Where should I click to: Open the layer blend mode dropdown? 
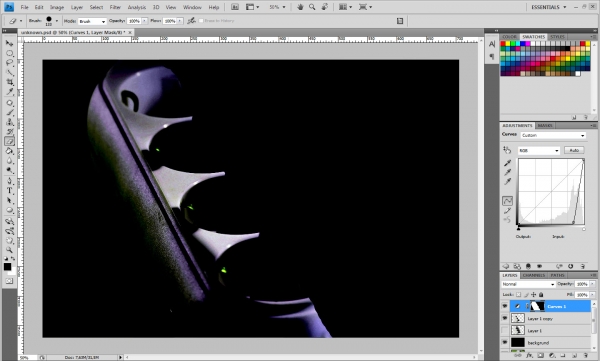point(528,284)
